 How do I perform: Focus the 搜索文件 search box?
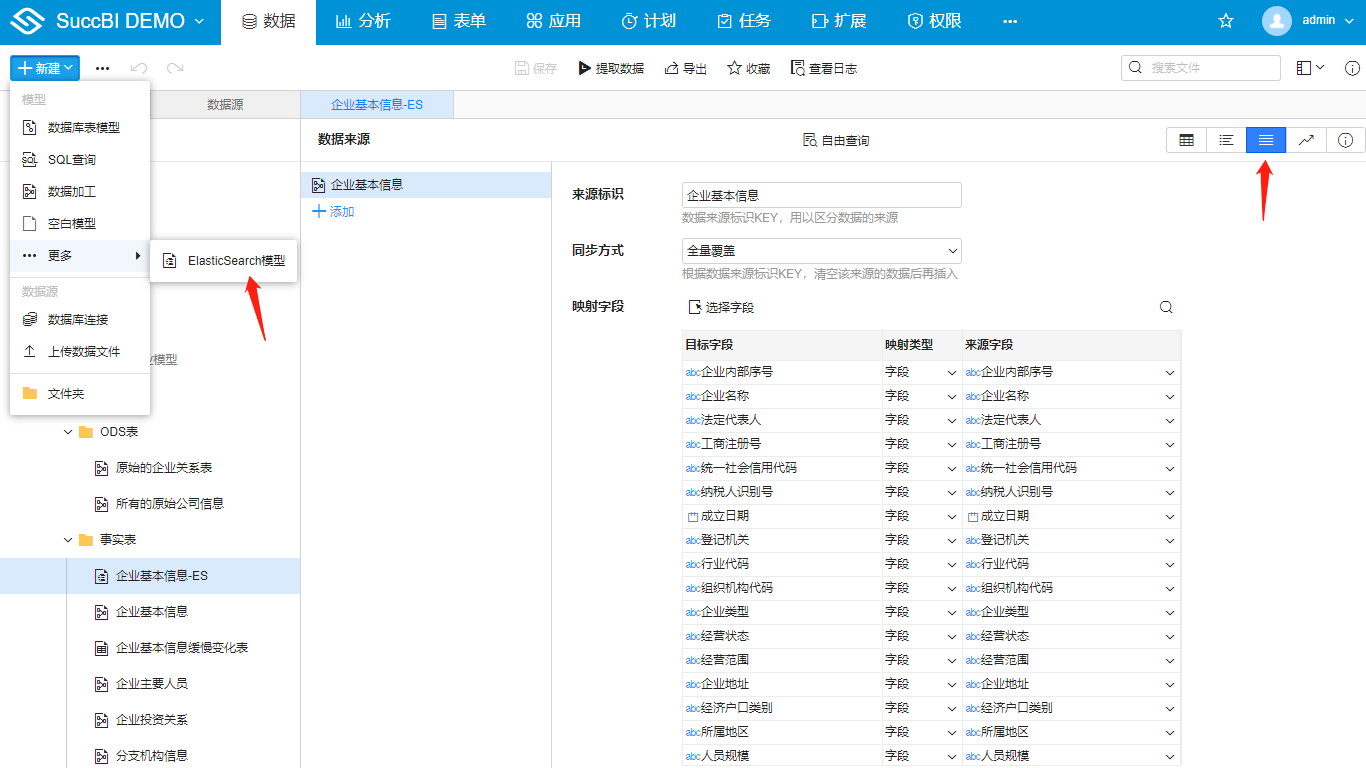click(1201, 68)
